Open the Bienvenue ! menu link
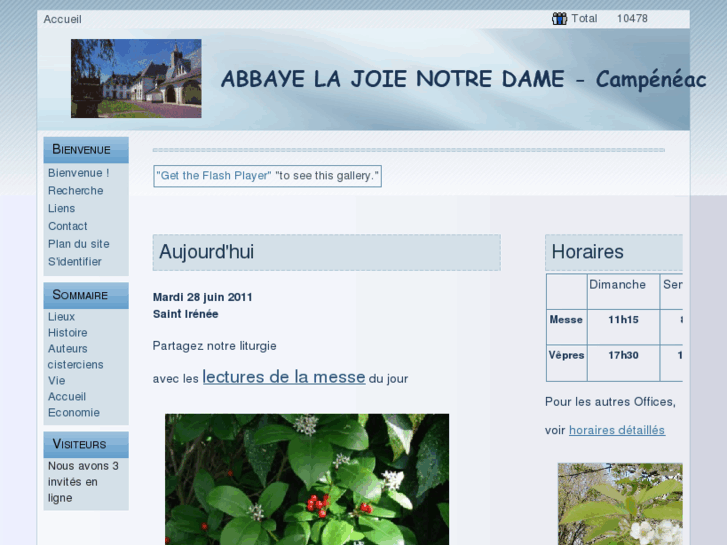Image resolution: width=727 pixels, height=545 pixels. click(x=78, y=173)
